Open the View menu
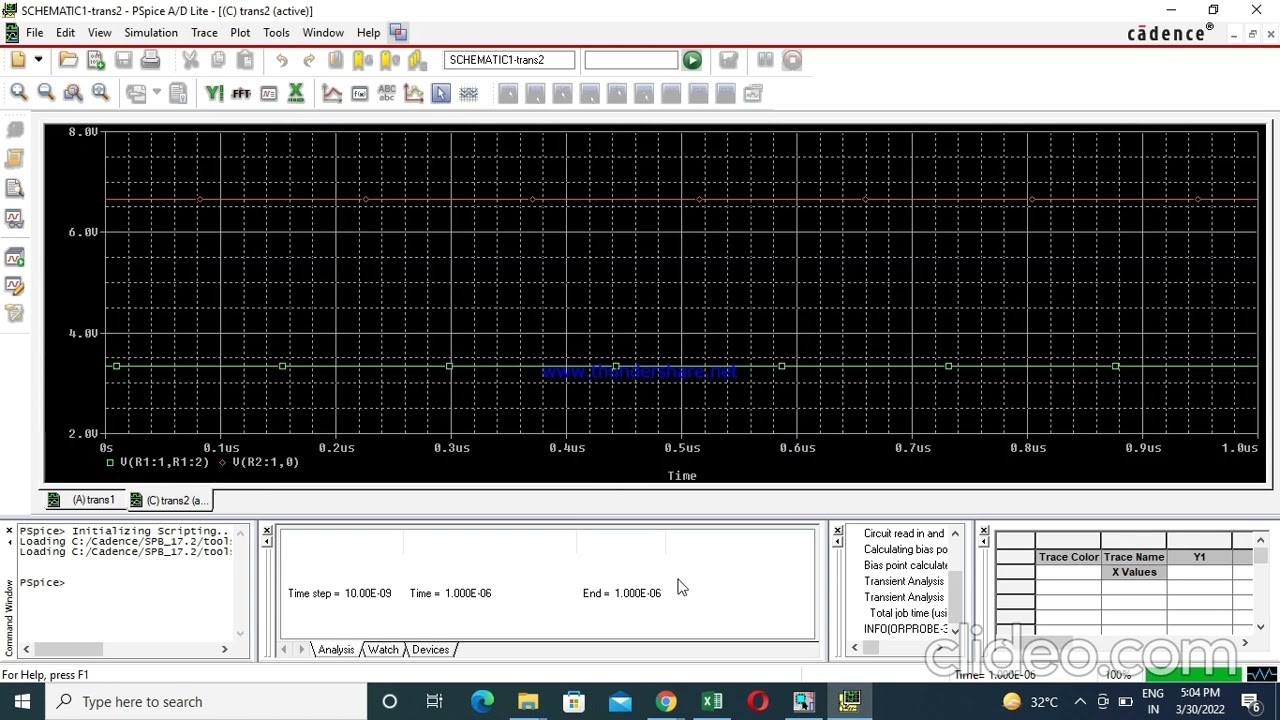 99,33
